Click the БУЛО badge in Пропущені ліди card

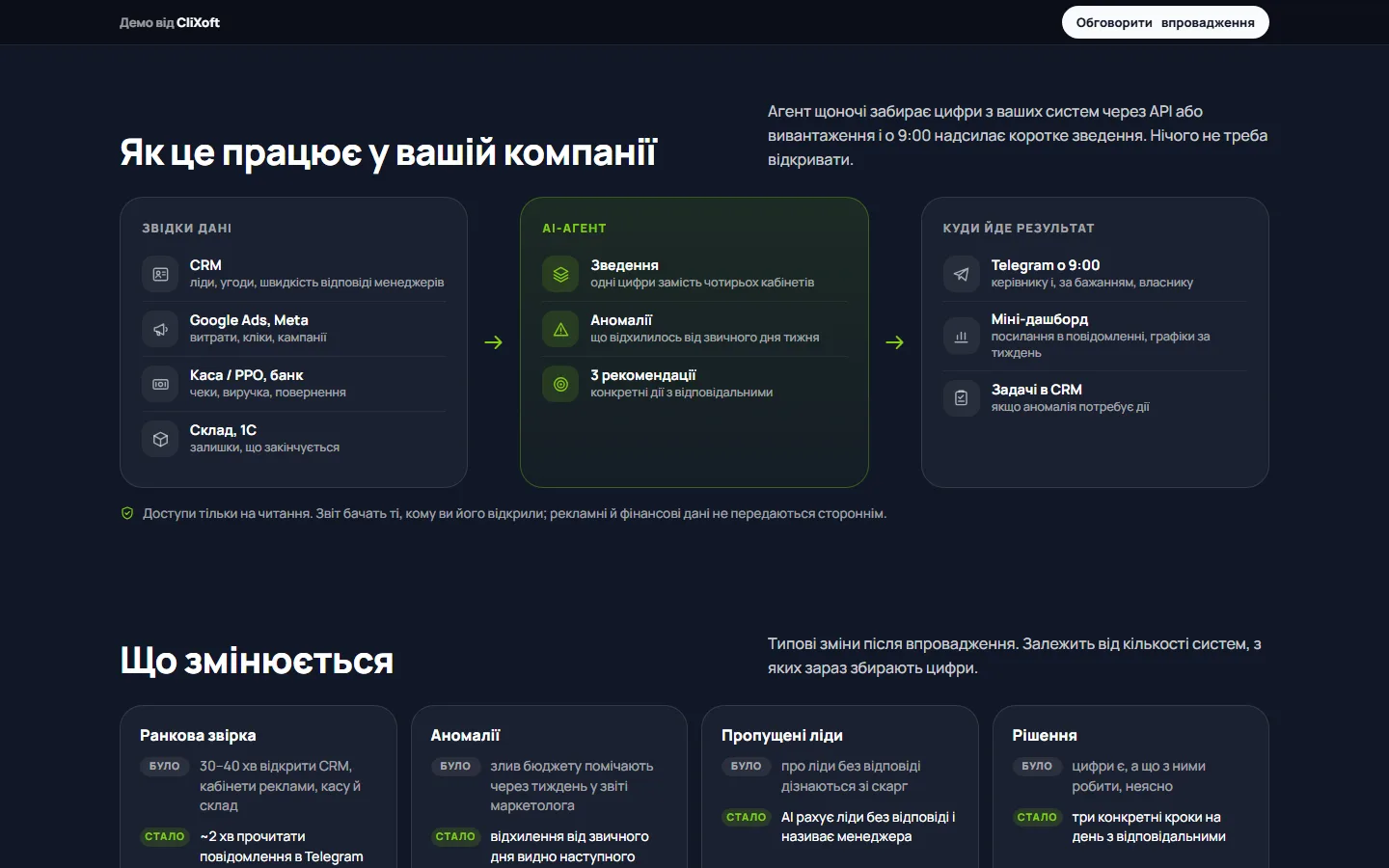click(746, 766)
